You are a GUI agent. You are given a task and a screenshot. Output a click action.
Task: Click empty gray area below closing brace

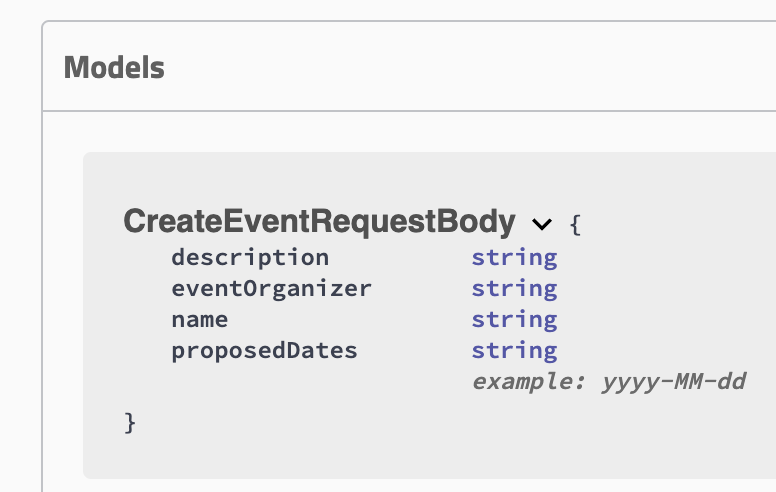(x=400, y=455)
